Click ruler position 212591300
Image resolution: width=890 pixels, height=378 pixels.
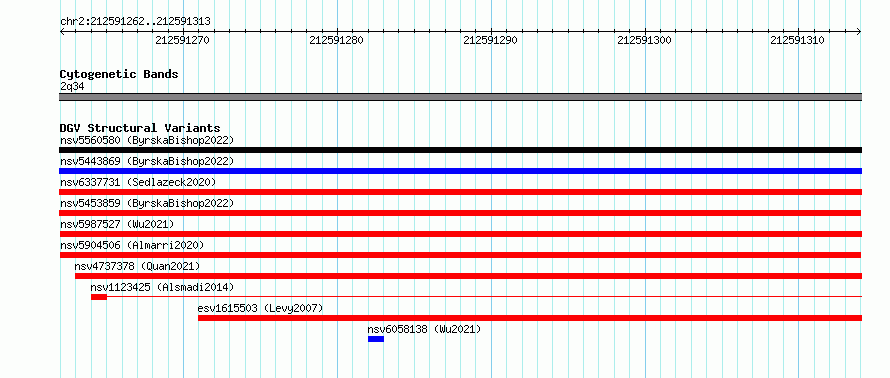click(x=644, y=40)
